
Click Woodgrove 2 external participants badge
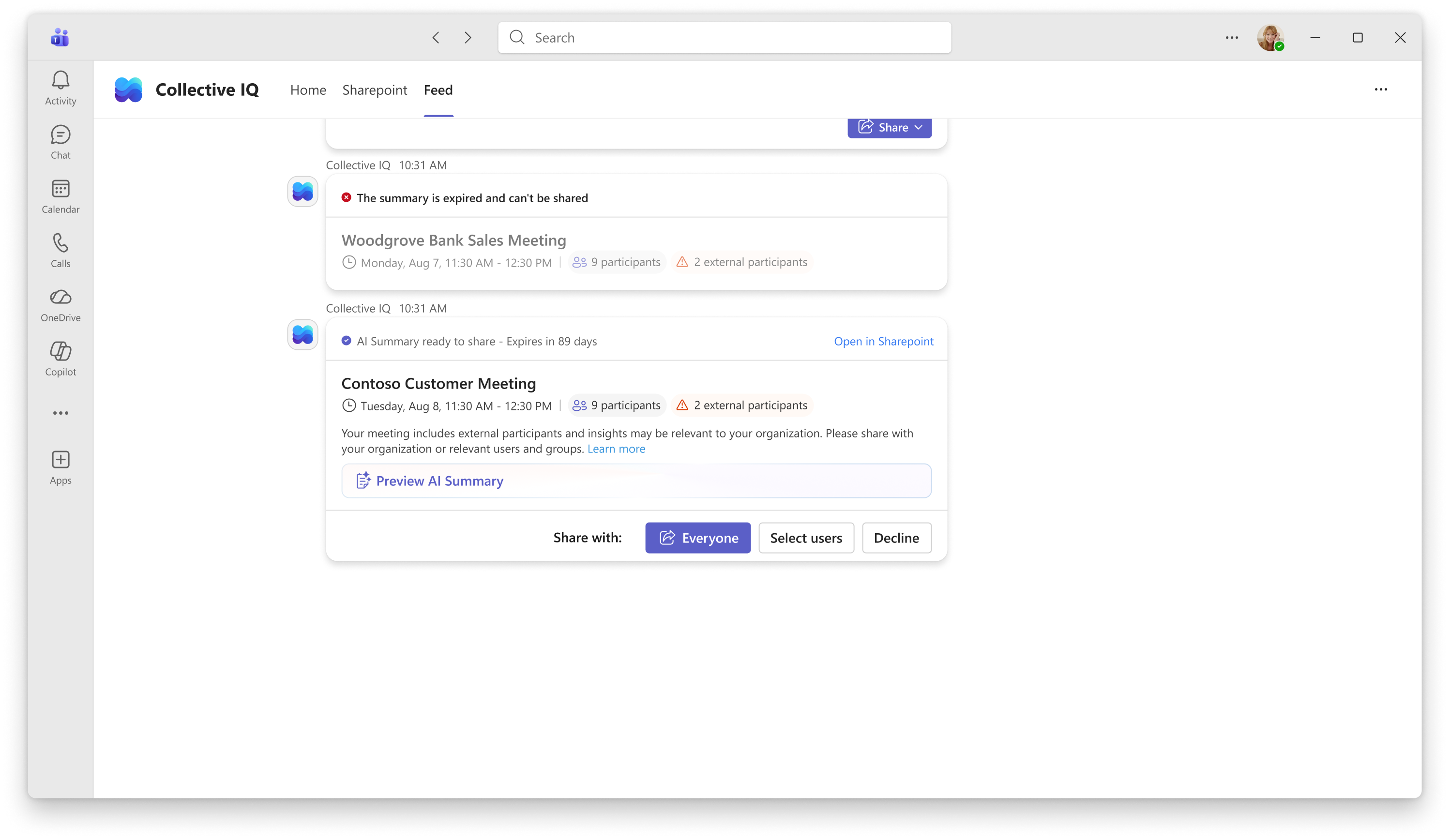coord(741,262)
